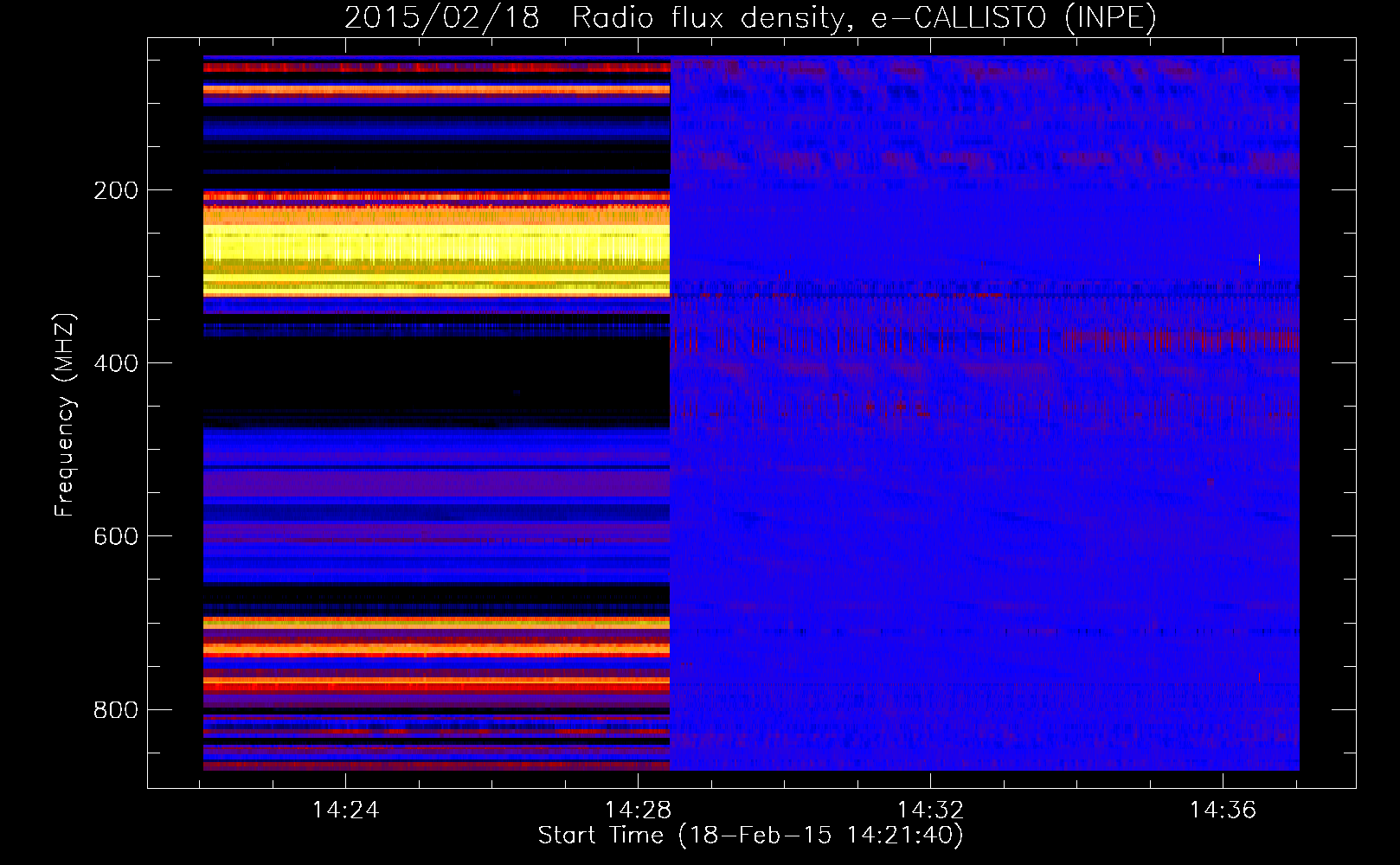Click the plot title 'Radio flux density, e-CALLISTO (INPE)'
This screenshot has height=865, width=1400.
(x=864, y=17)
